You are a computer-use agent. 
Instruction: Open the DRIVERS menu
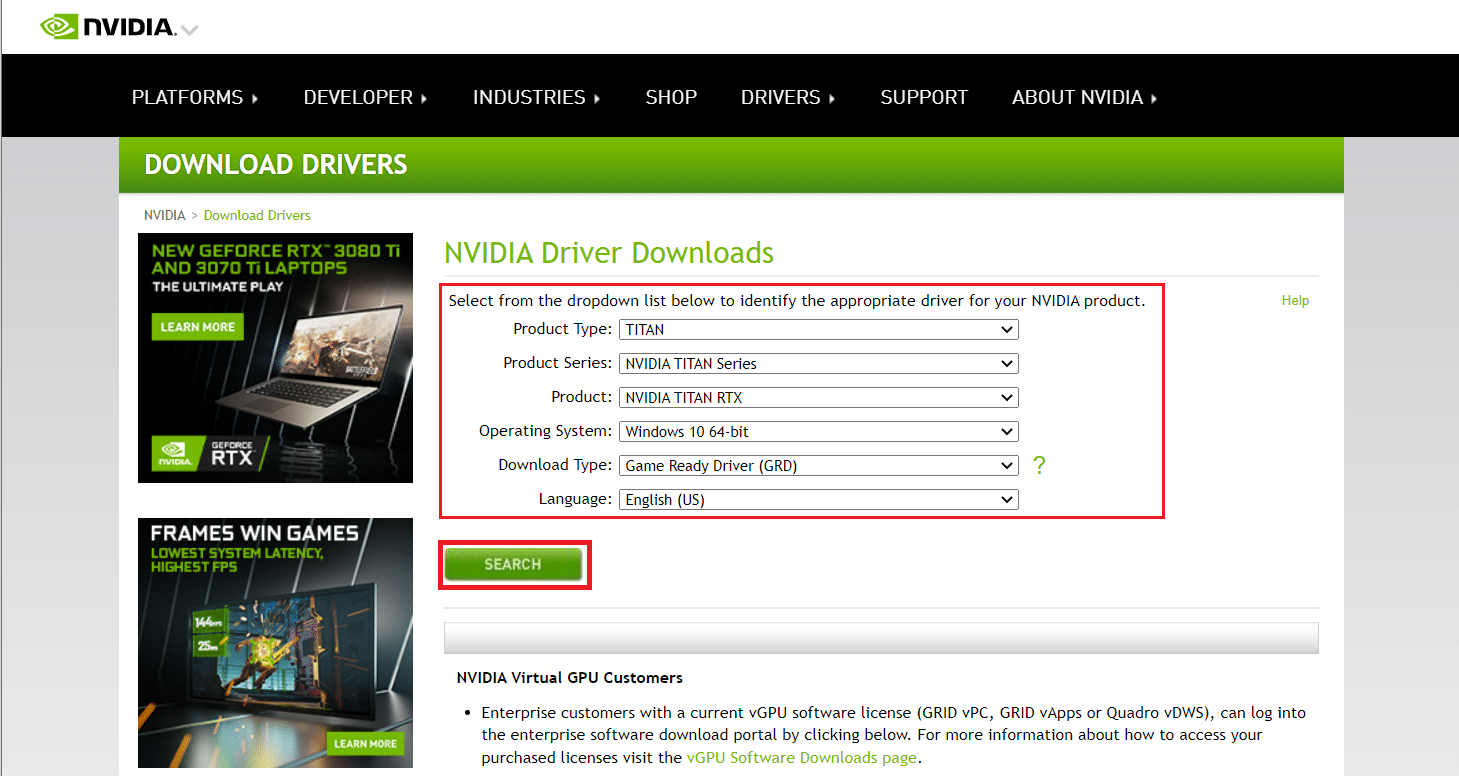pyautogui.click(x=788, y=97)
